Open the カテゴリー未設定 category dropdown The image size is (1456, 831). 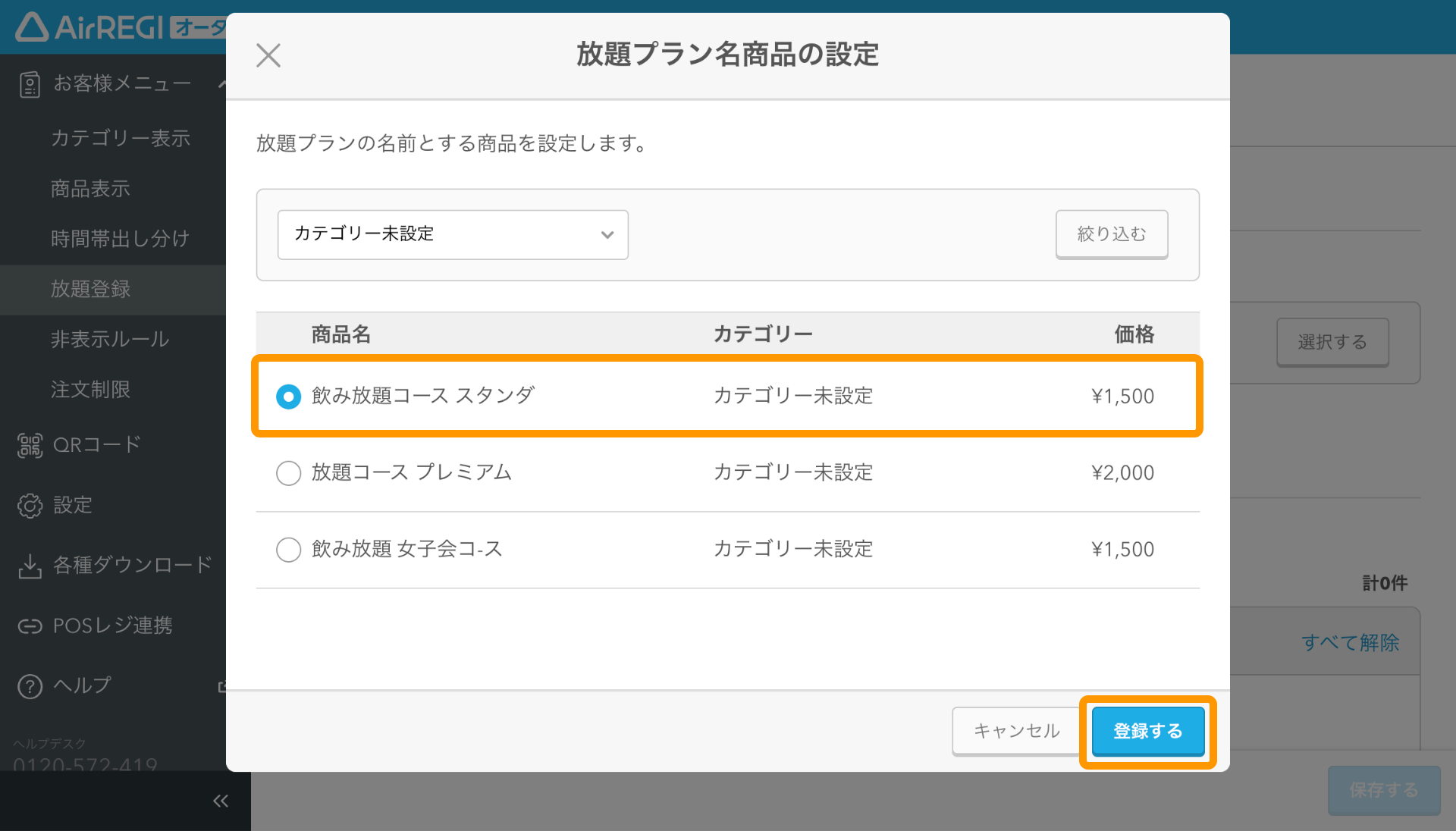pyautogui.click(x=453, y=234)
